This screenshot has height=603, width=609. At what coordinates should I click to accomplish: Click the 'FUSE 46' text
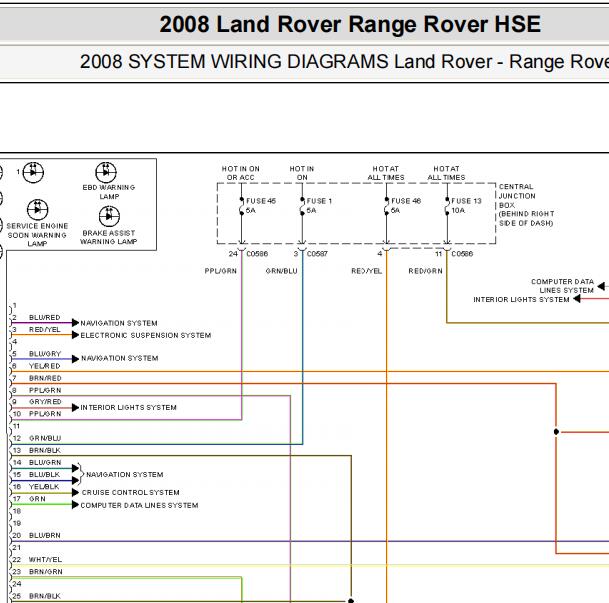(x=406, y=201)
